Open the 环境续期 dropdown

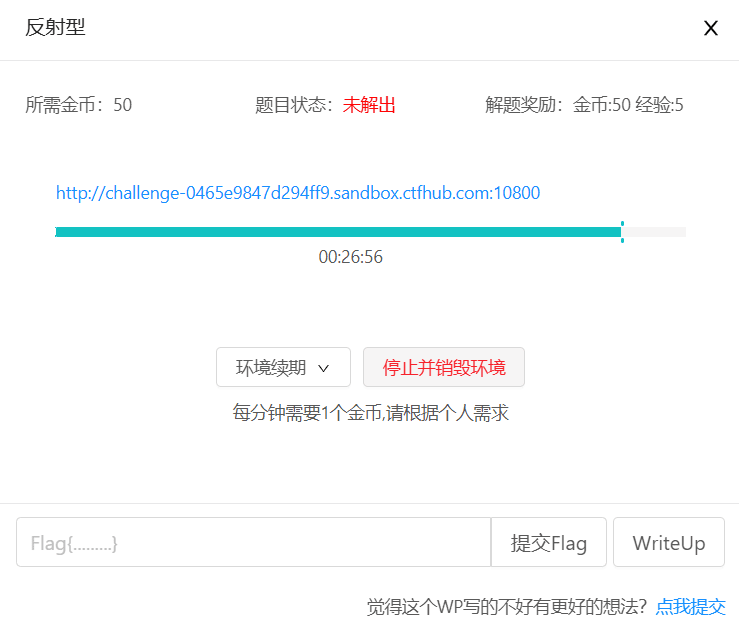283,367
